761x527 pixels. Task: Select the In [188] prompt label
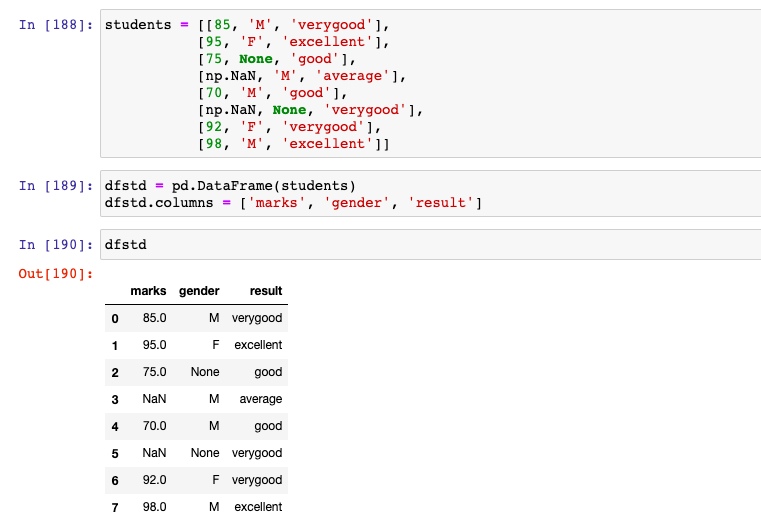point(56,24)
